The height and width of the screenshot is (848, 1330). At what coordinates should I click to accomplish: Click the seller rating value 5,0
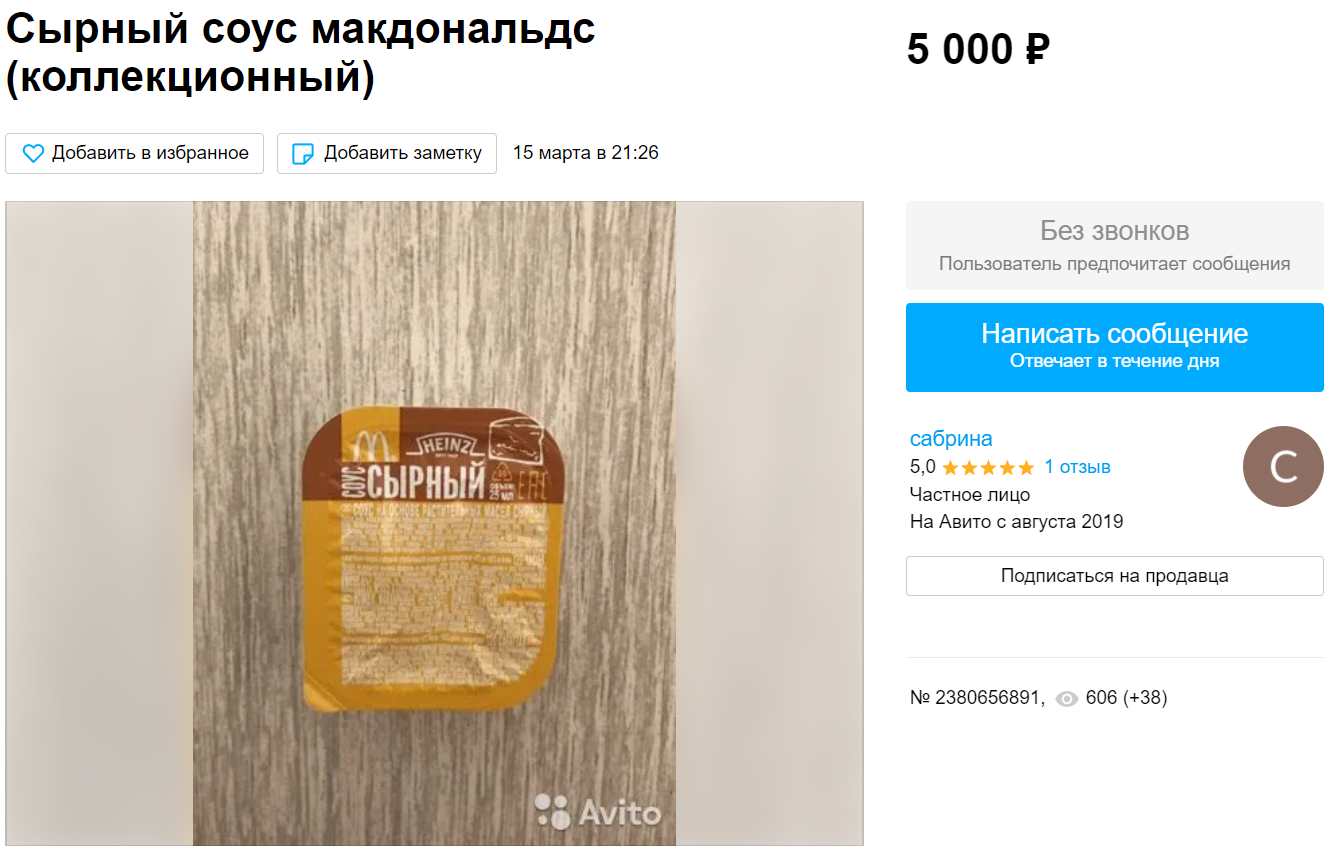coord(922,467)
